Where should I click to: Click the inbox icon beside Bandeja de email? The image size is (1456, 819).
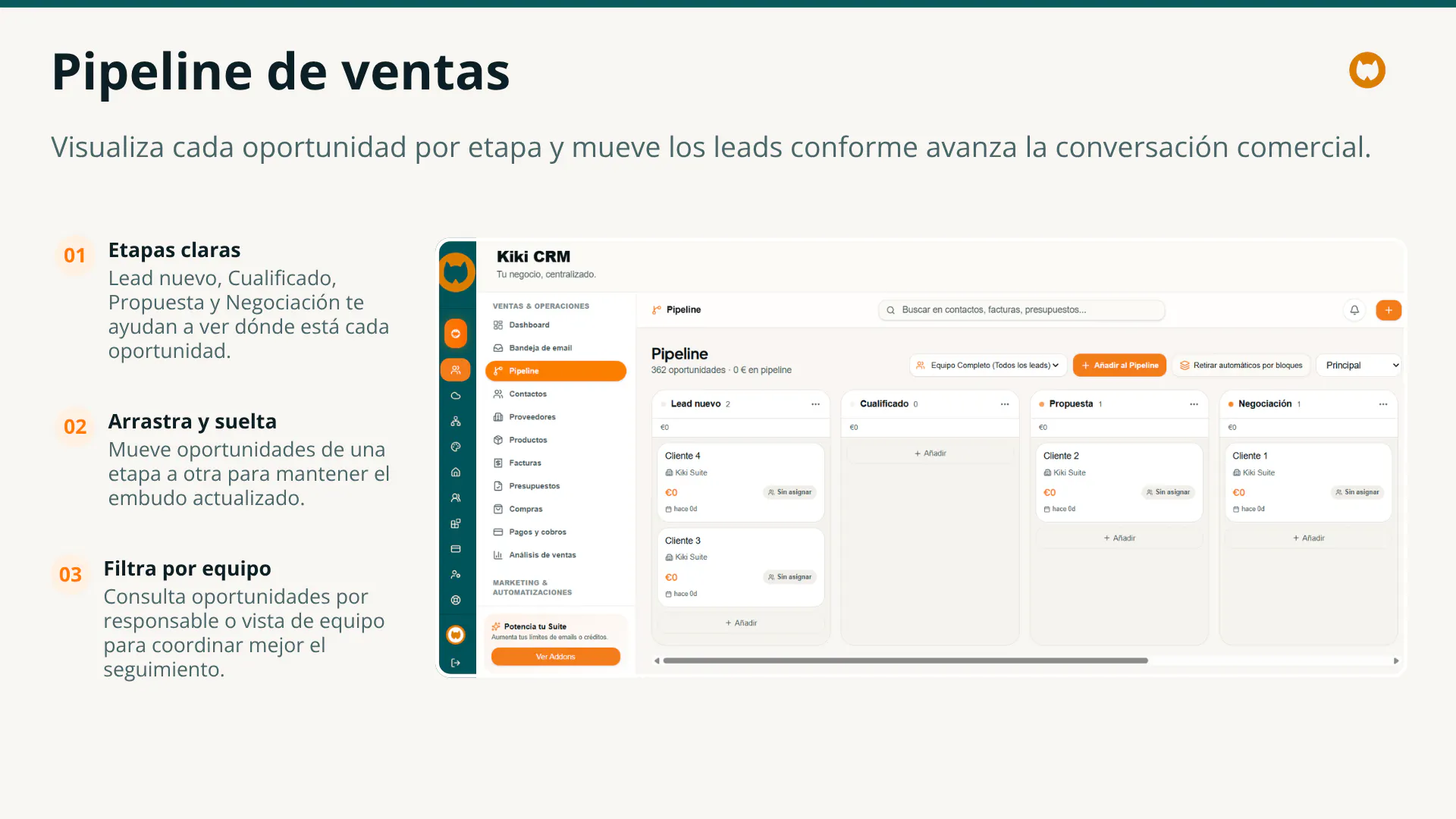pyautogui.click(x=498, y=348)
